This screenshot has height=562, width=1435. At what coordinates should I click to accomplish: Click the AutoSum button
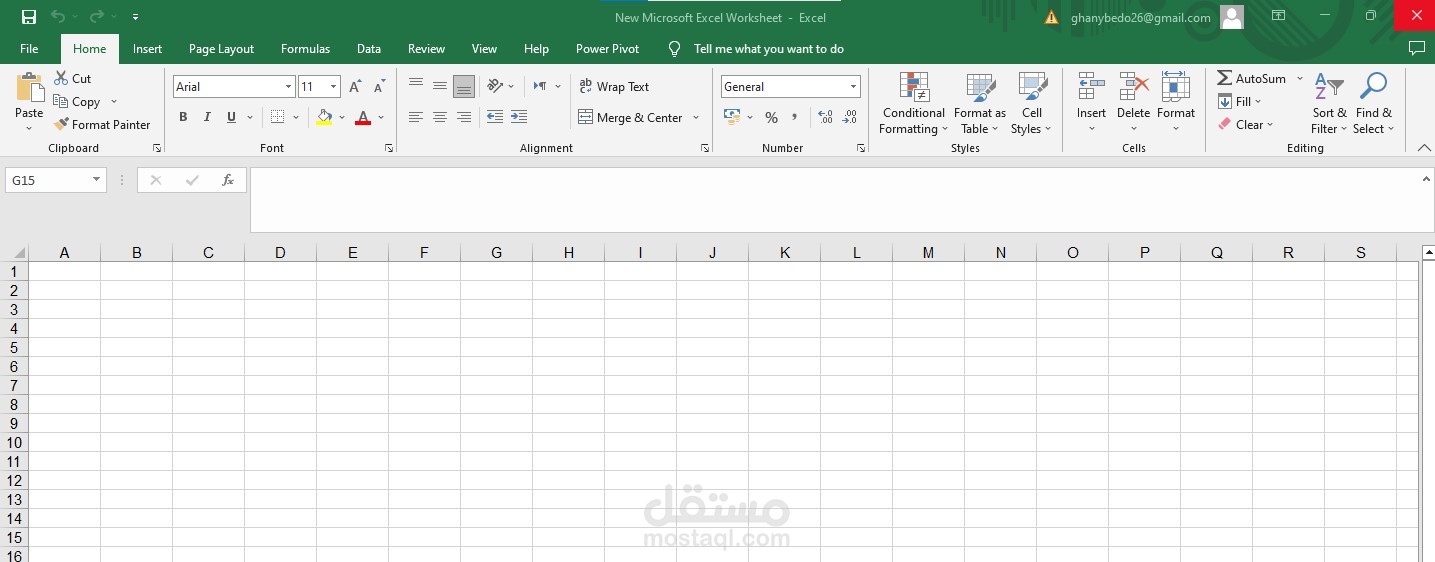pyautogui.click(x=1251, y=78)
